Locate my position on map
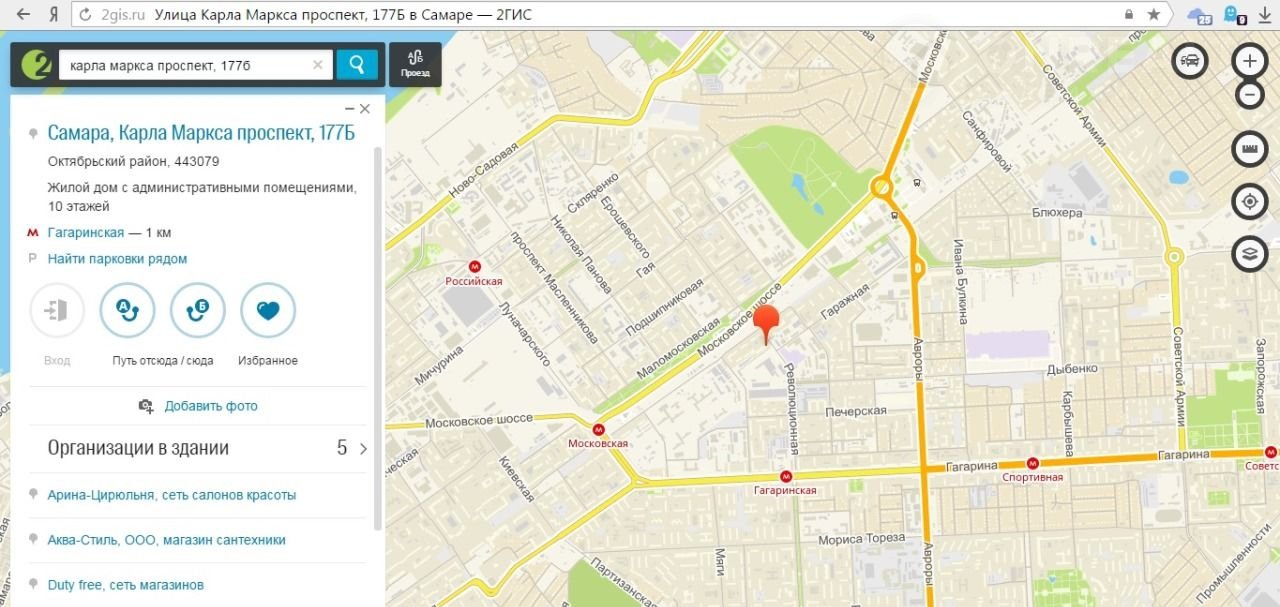The height and width of the screenshot is (607, 1280). (x=1249, y=201)
